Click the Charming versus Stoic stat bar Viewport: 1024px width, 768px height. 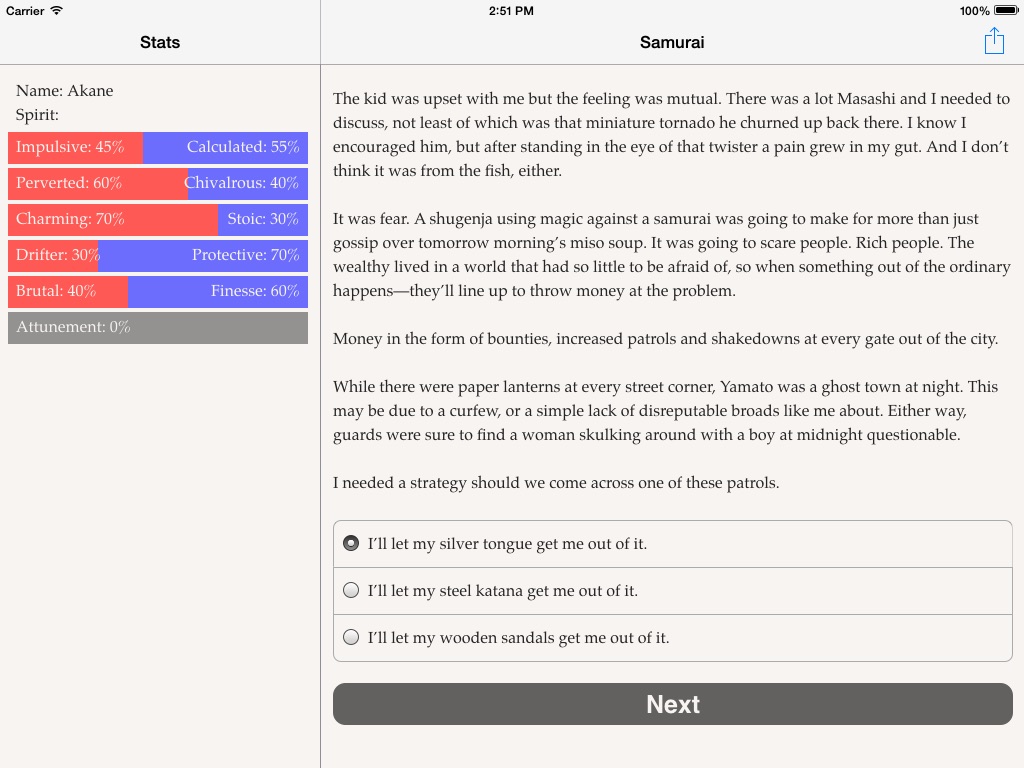(158, 219)
